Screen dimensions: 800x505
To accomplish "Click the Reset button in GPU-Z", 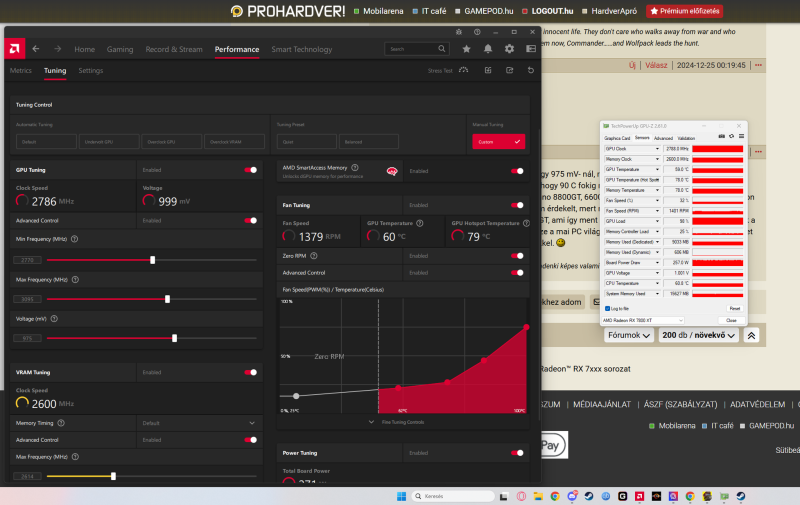I will [734, 309].
